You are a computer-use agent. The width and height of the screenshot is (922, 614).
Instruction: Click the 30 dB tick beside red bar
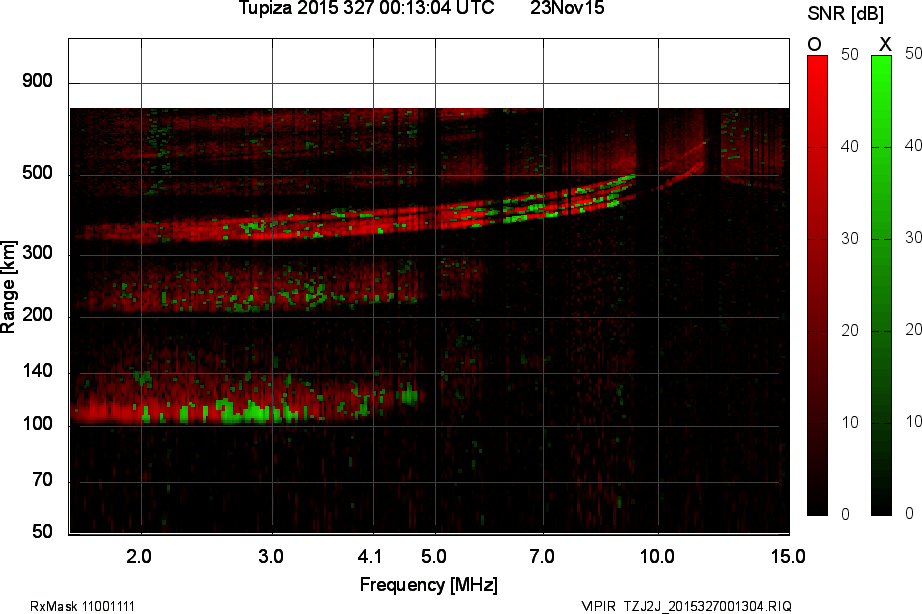[x=850, y=238]
